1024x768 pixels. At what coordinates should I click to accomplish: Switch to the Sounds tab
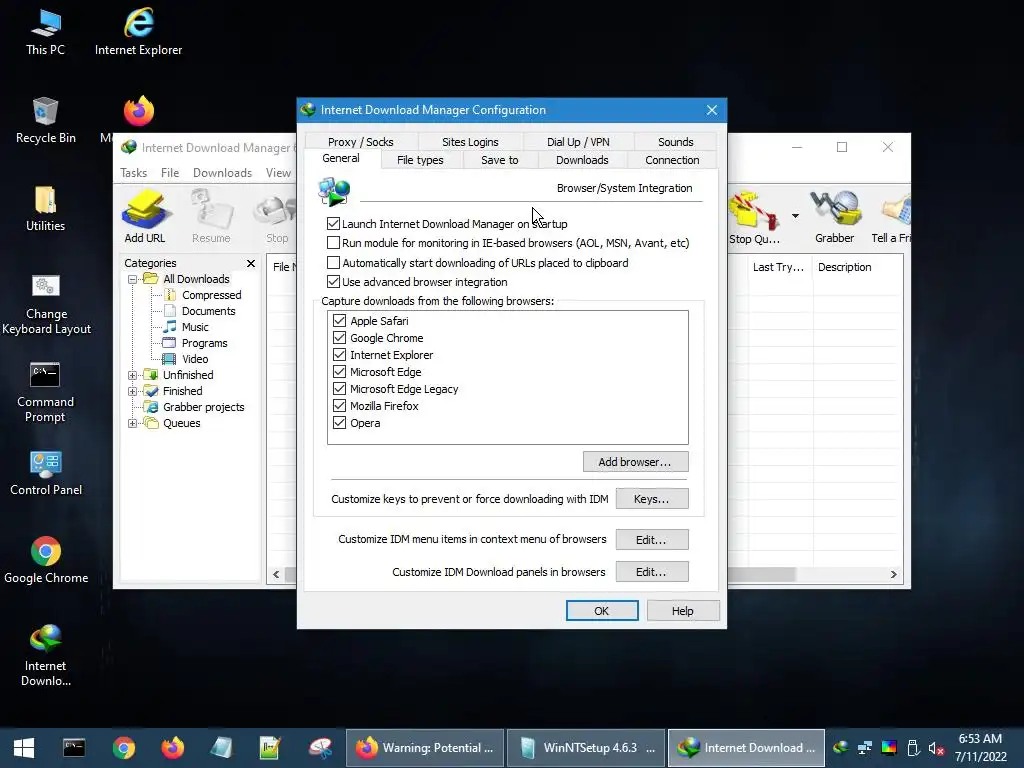click(x=675, y=142)
